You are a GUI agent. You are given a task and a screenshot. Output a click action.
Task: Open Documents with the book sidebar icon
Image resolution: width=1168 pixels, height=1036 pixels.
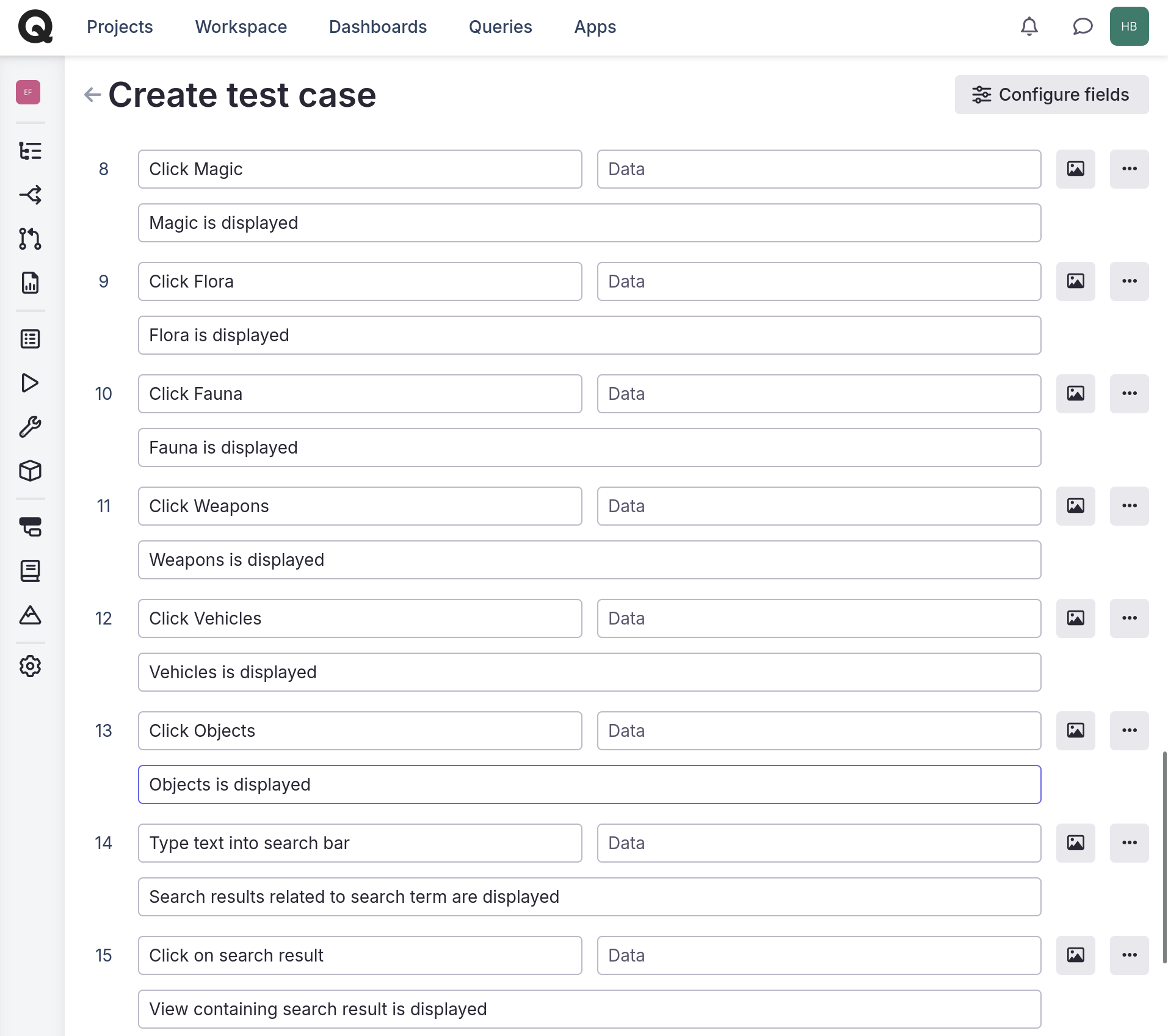click(30, 570)
